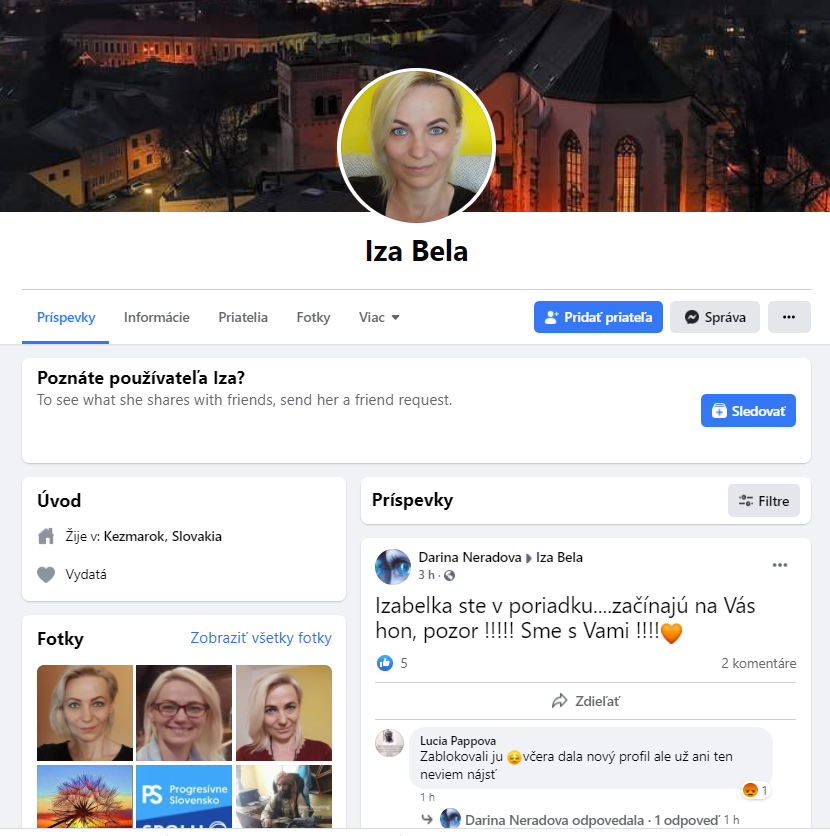The width and height of the screenshot is (830, 836).
Task: Share the post with Zdieľať
Action: point(585,701)
